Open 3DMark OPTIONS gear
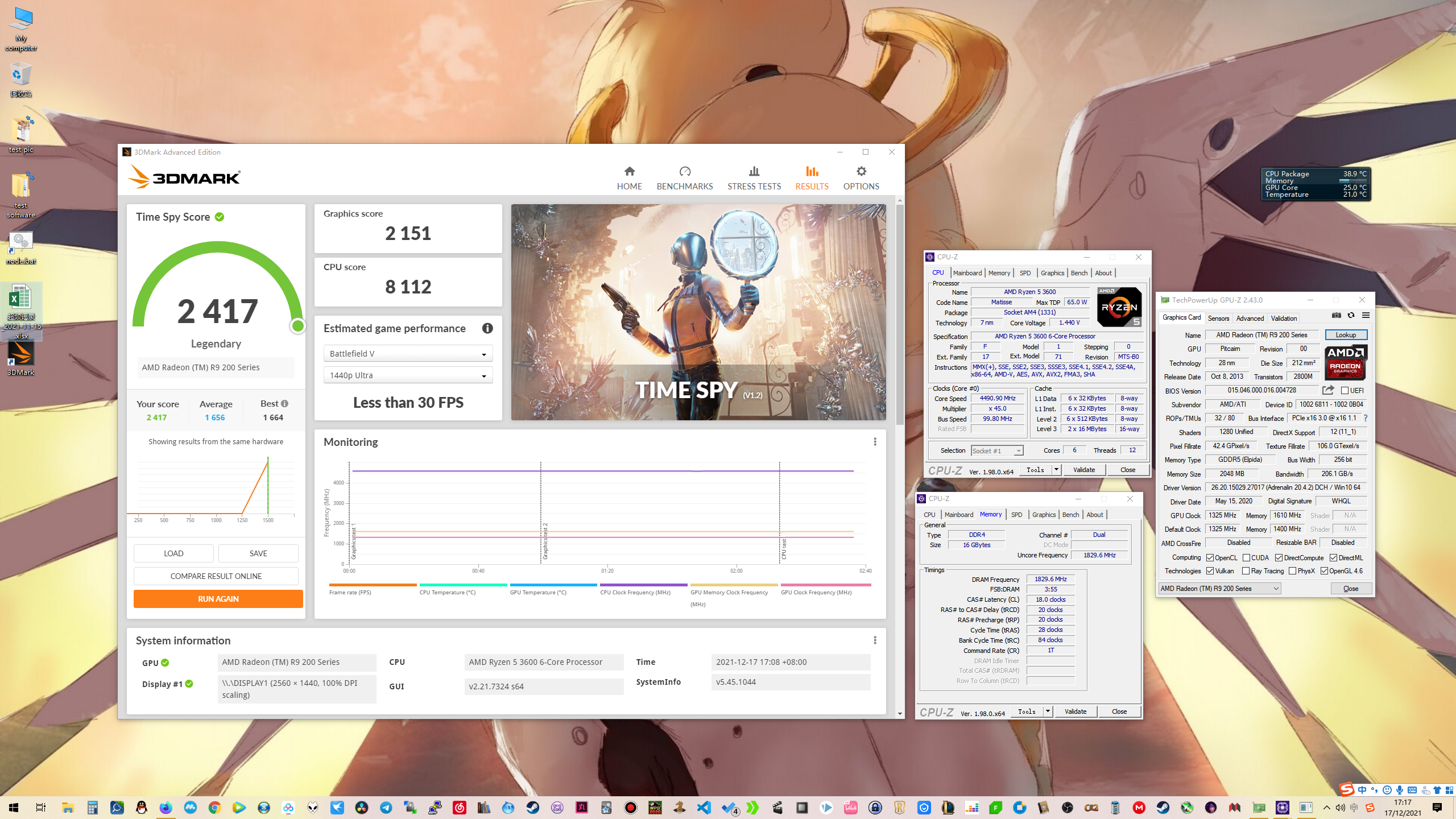 coord(861,178)
